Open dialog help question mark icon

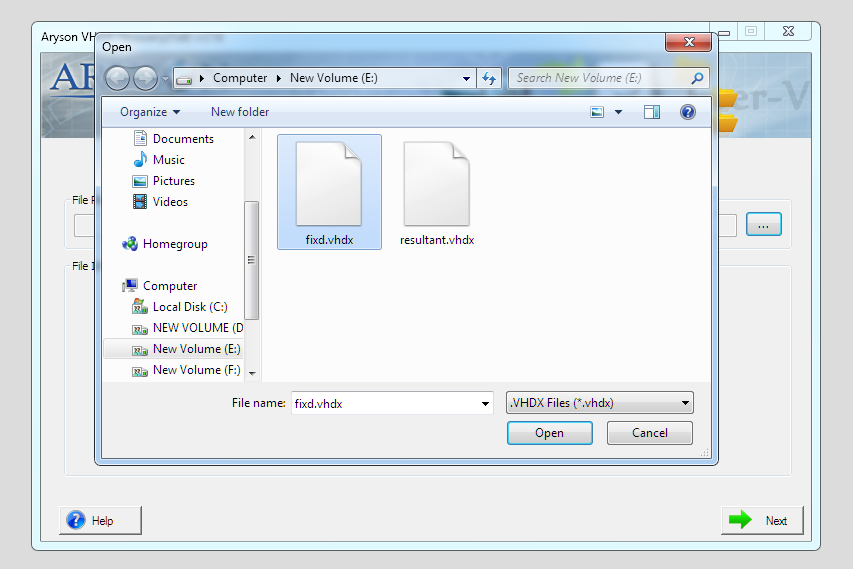click(688, 112)
